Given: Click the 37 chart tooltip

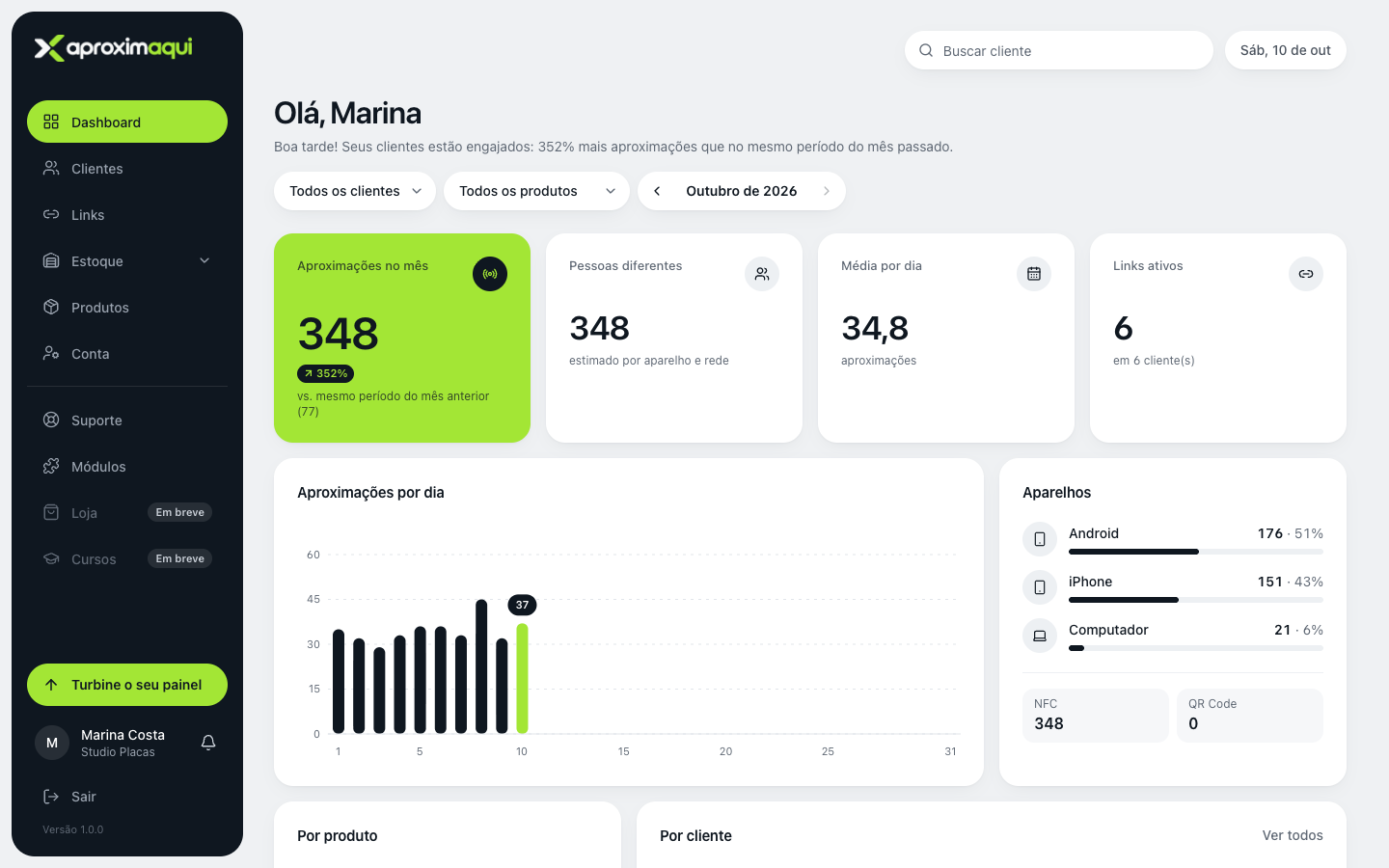Looking at the screenshot, I should click(522, 605).
